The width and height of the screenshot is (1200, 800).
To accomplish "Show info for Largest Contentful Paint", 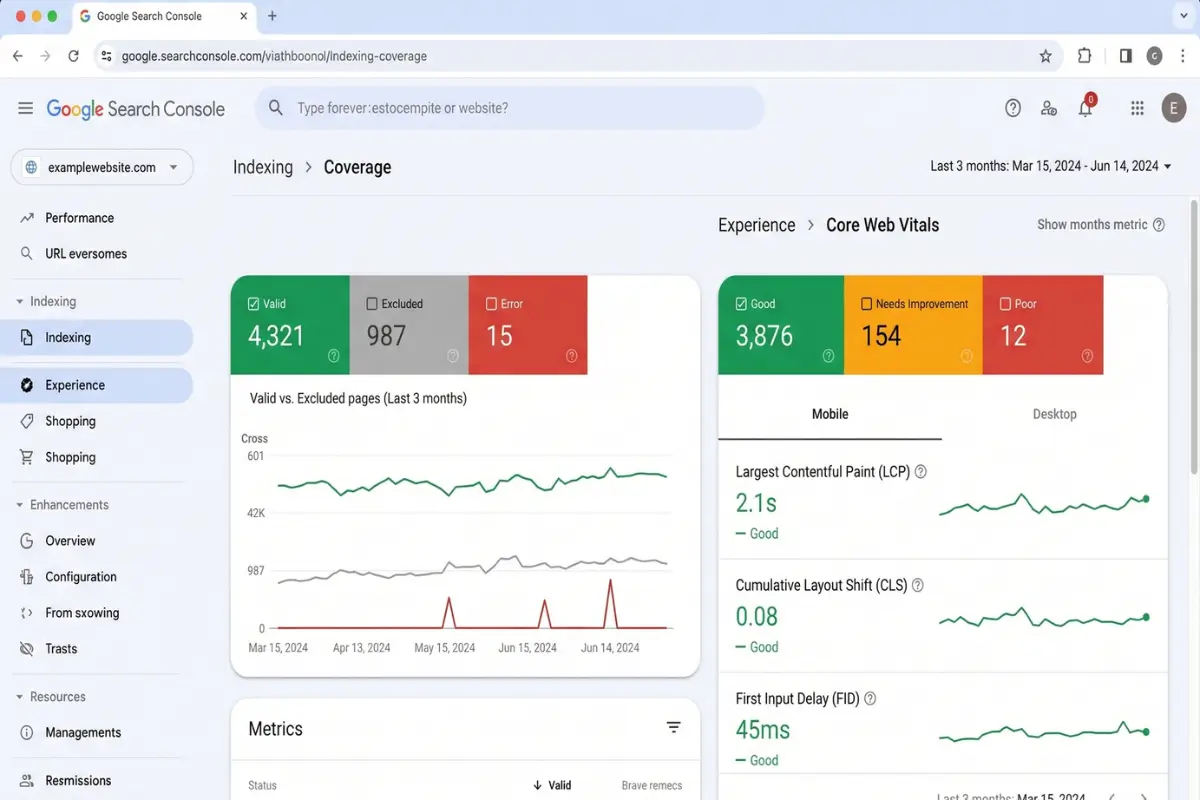I will coord(921,471).
